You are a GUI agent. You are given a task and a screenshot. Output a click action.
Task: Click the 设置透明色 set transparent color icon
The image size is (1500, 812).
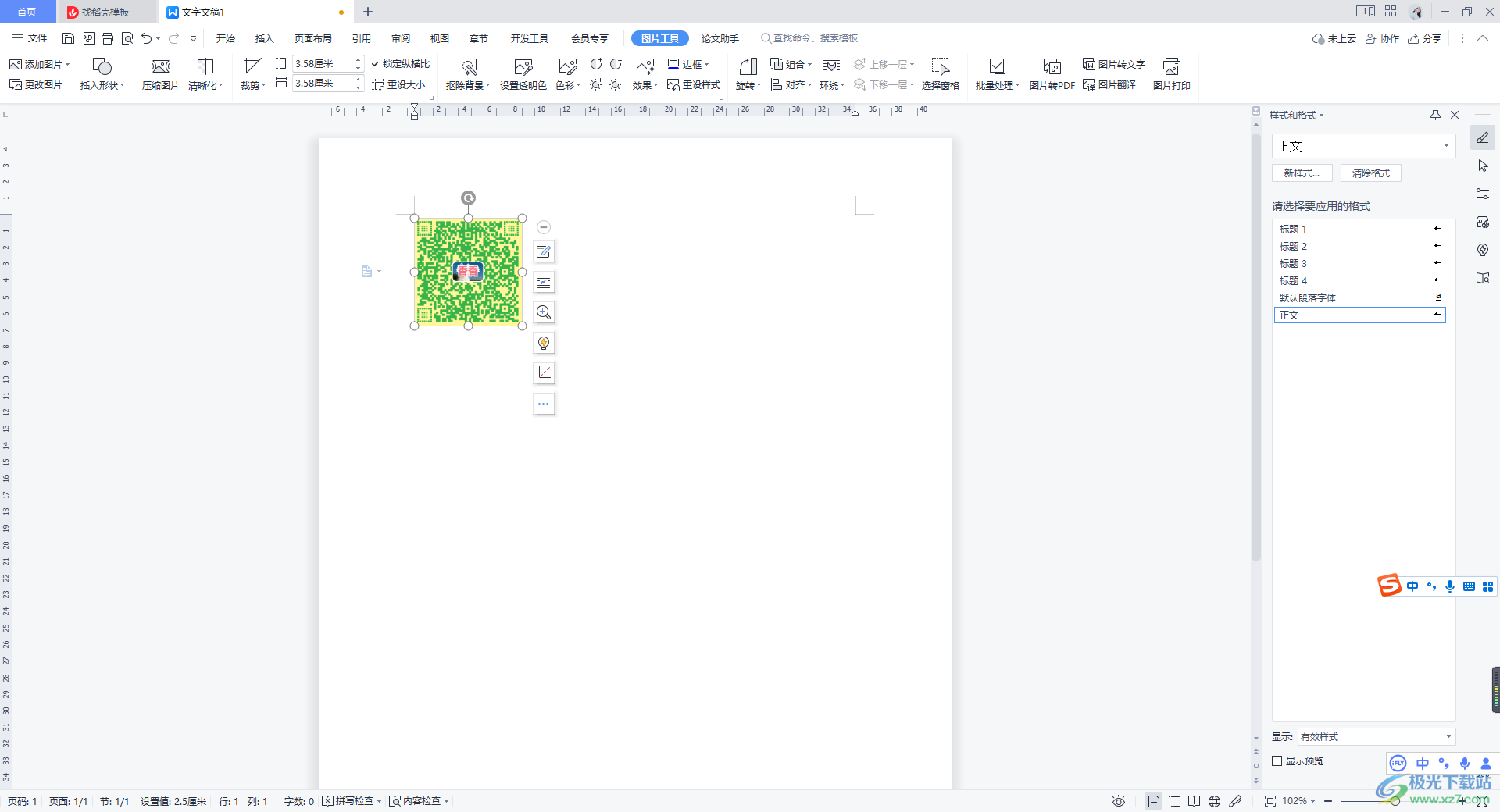pyautogui.click(x=523, y=67)
